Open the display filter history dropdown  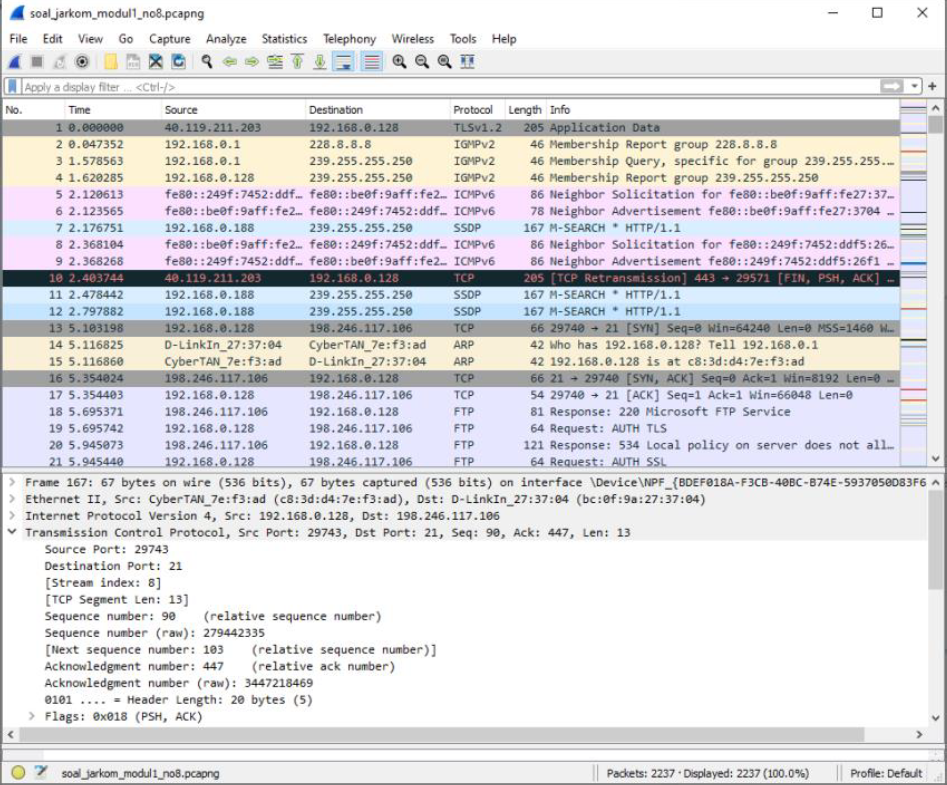(x=915, y=85)
